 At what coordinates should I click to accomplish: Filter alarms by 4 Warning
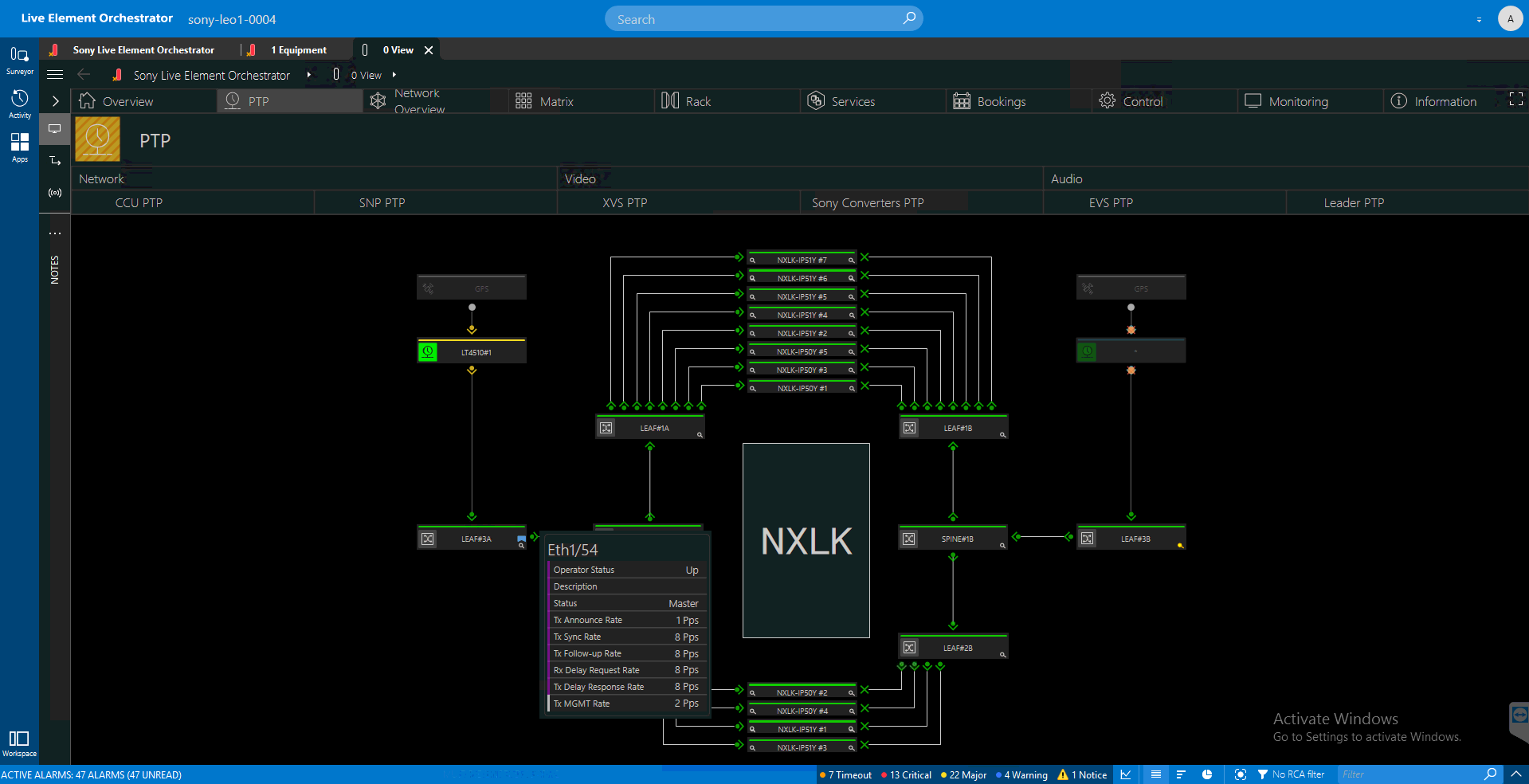point(1022,774)
